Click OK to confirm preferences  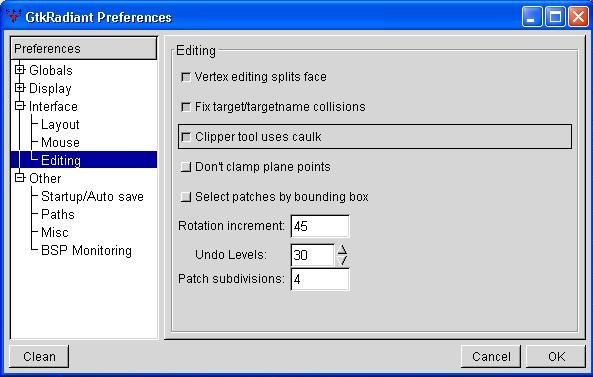(556, 356)
